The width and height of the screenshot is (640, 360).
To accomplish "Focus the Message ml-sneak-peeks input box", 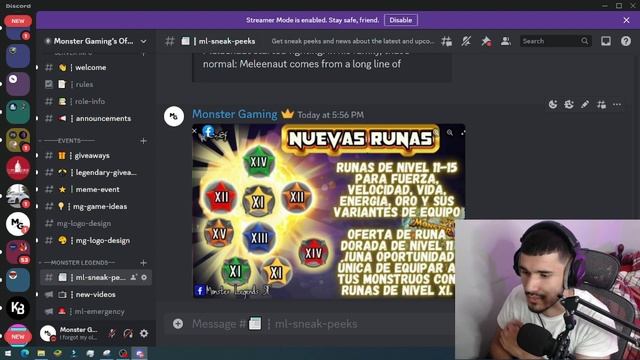I will coord(310,324).
